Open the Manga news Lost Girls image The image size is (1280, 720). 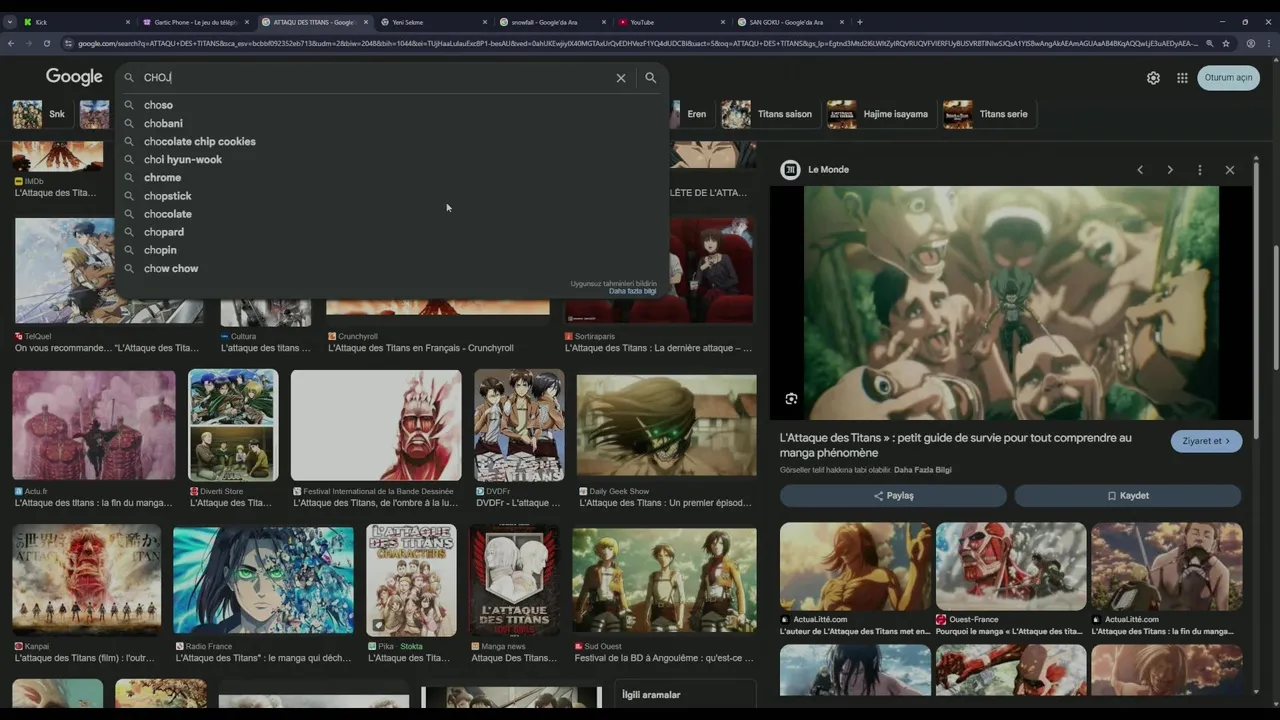pyautogui.click(x=515, y=581)
